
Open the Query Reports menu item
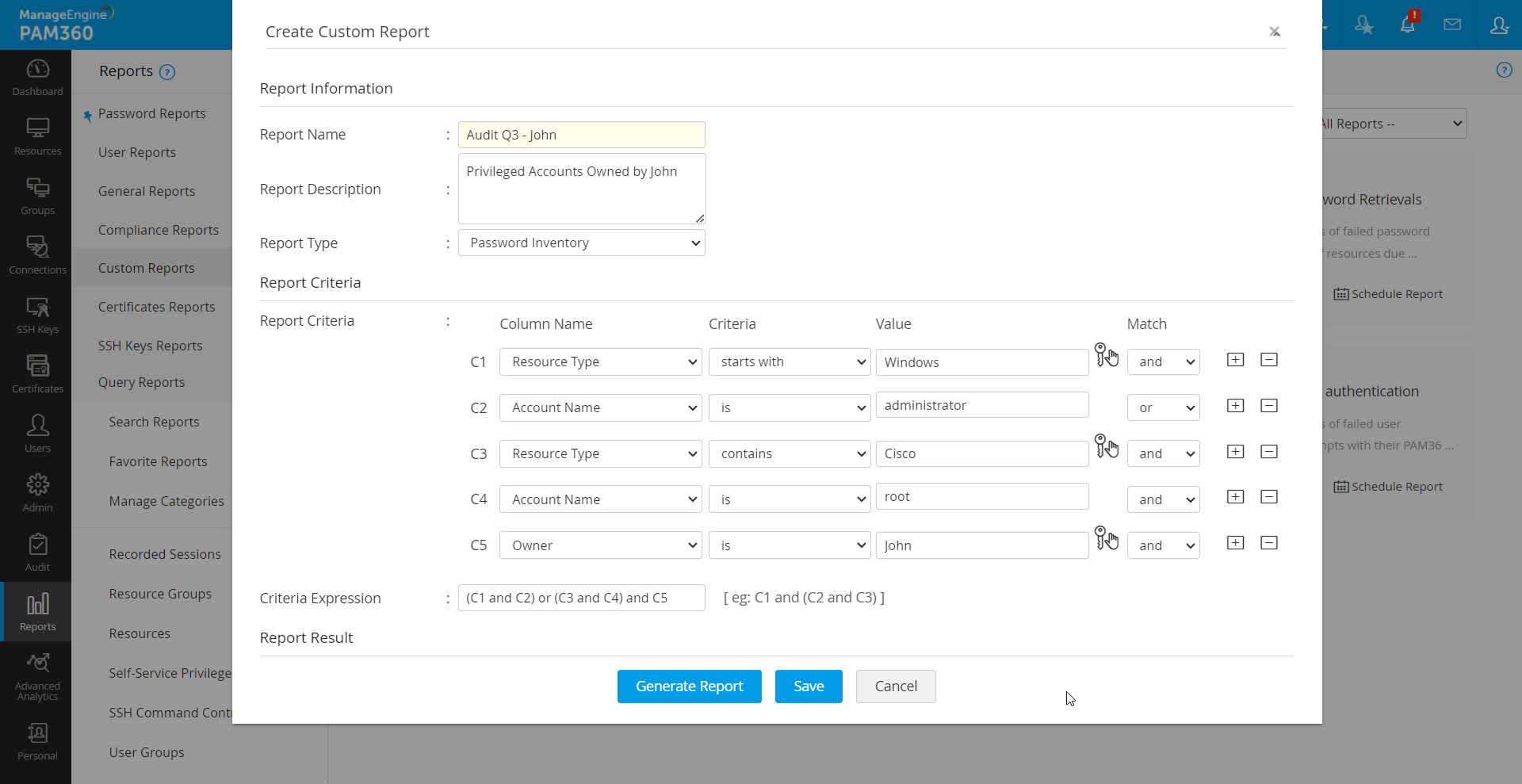(141, 382)
